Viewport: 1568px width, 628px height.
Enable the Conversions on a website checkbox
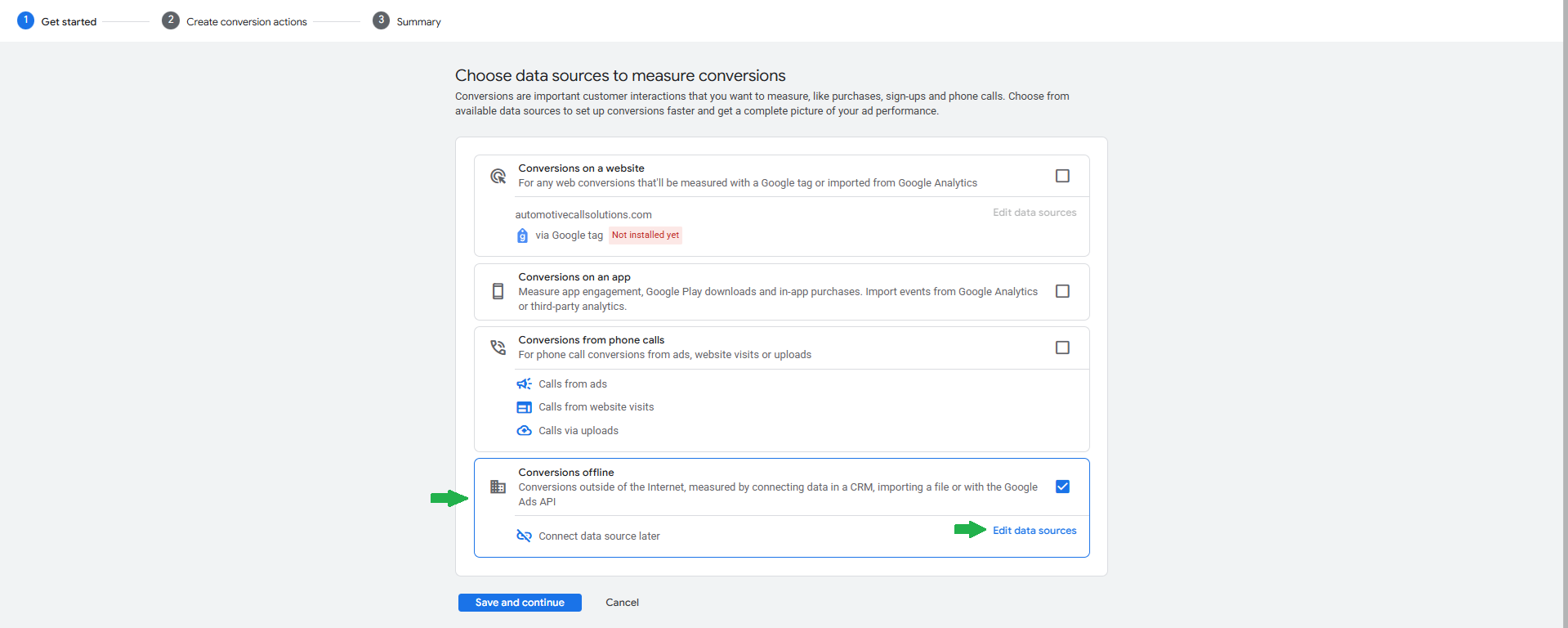[1062, 176]
